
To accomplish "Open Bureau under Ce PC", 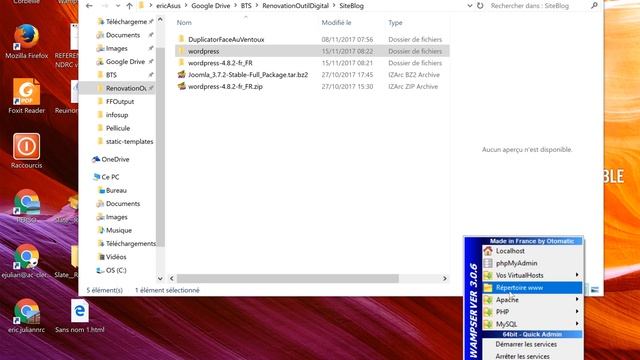I will click(x=116, y=190).
